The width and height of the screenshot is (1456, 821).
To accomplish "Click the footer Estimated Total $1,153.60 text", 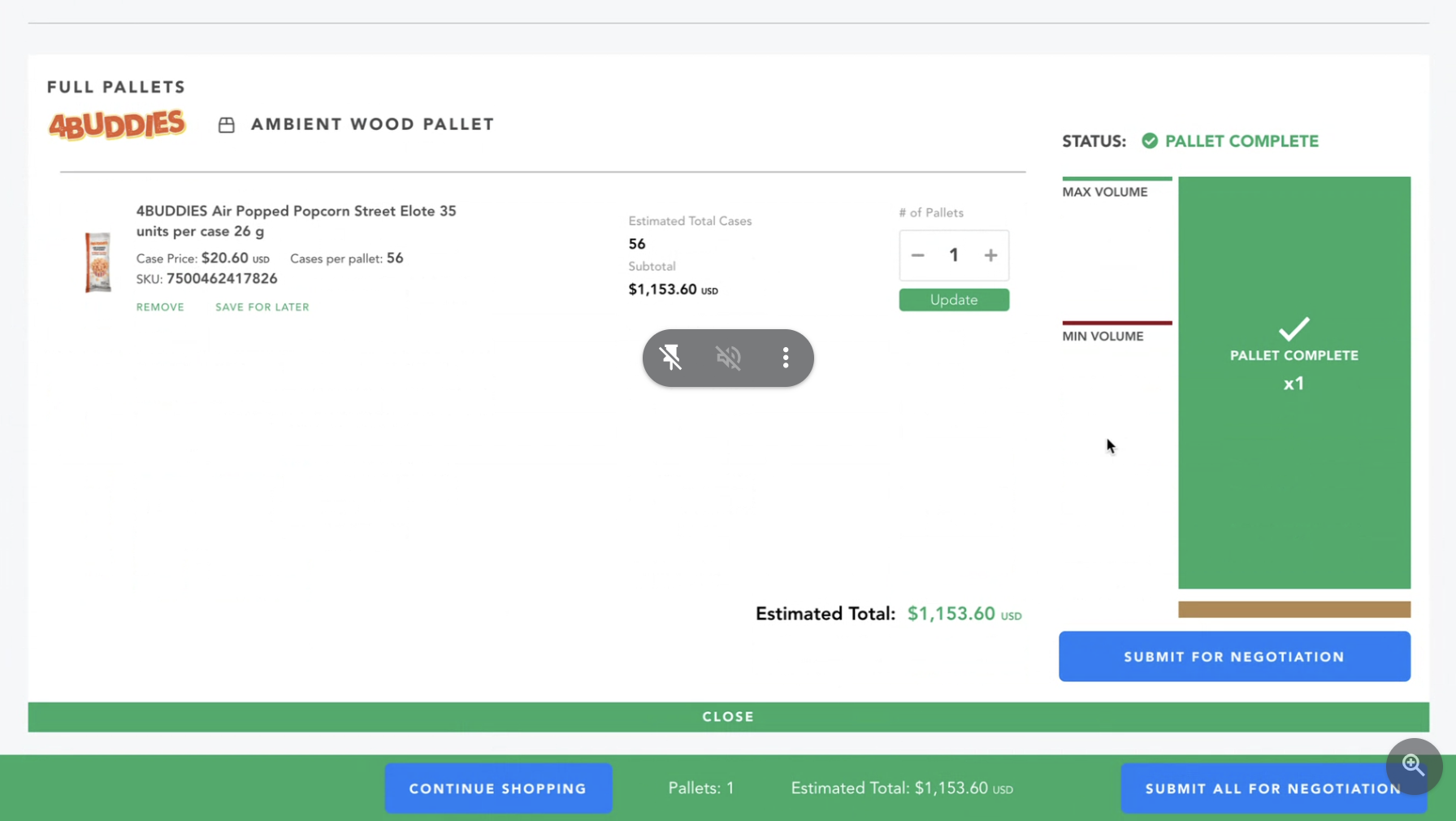I will click(902, 788).
